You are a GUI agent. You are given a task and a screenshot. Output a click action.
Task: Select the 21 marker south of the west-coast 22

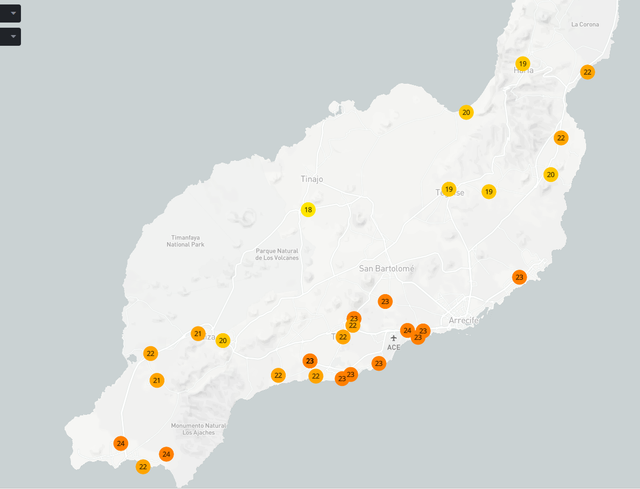tap(157, 380)
